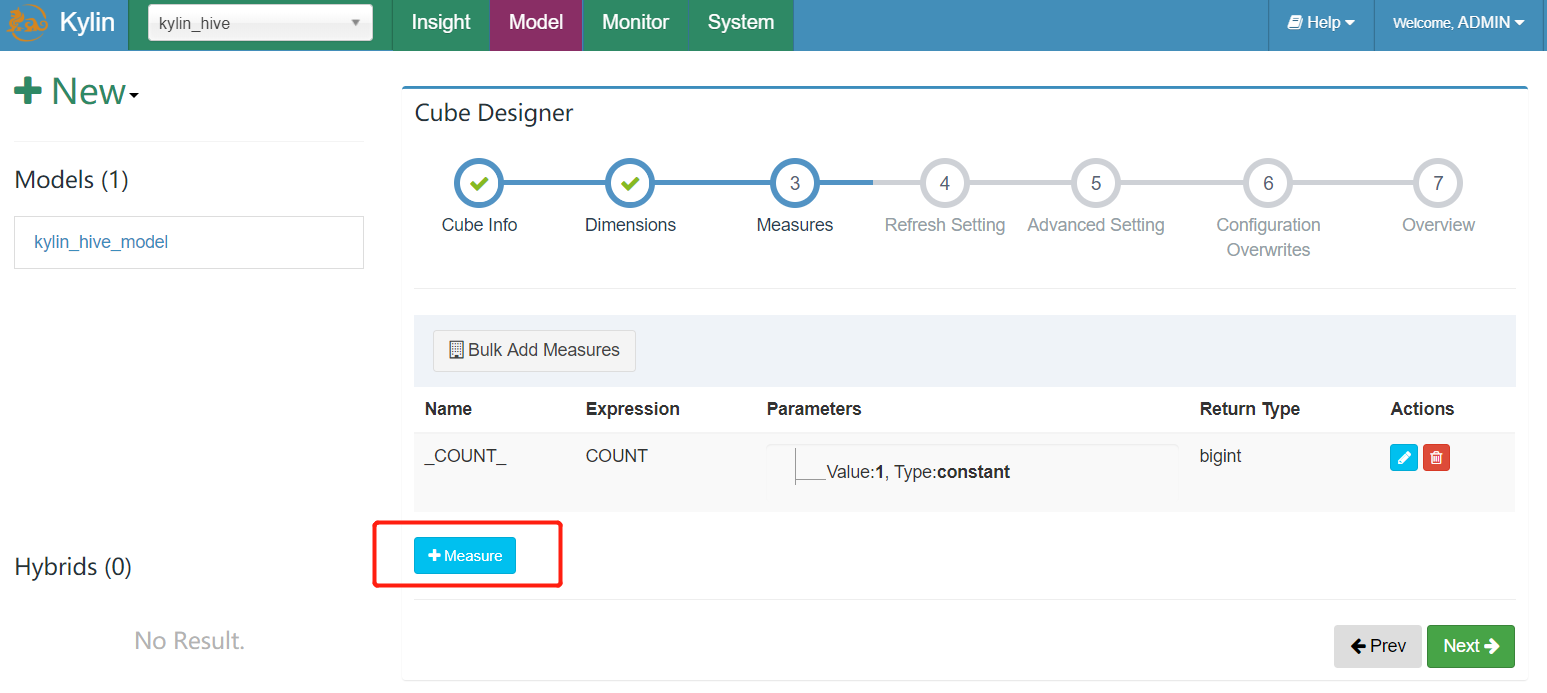Go to step 4 Refresh Setting circle
Image resolution: width=1547 pixels, height=693 pixels.
pyautogui.click(x=945, y=184)
